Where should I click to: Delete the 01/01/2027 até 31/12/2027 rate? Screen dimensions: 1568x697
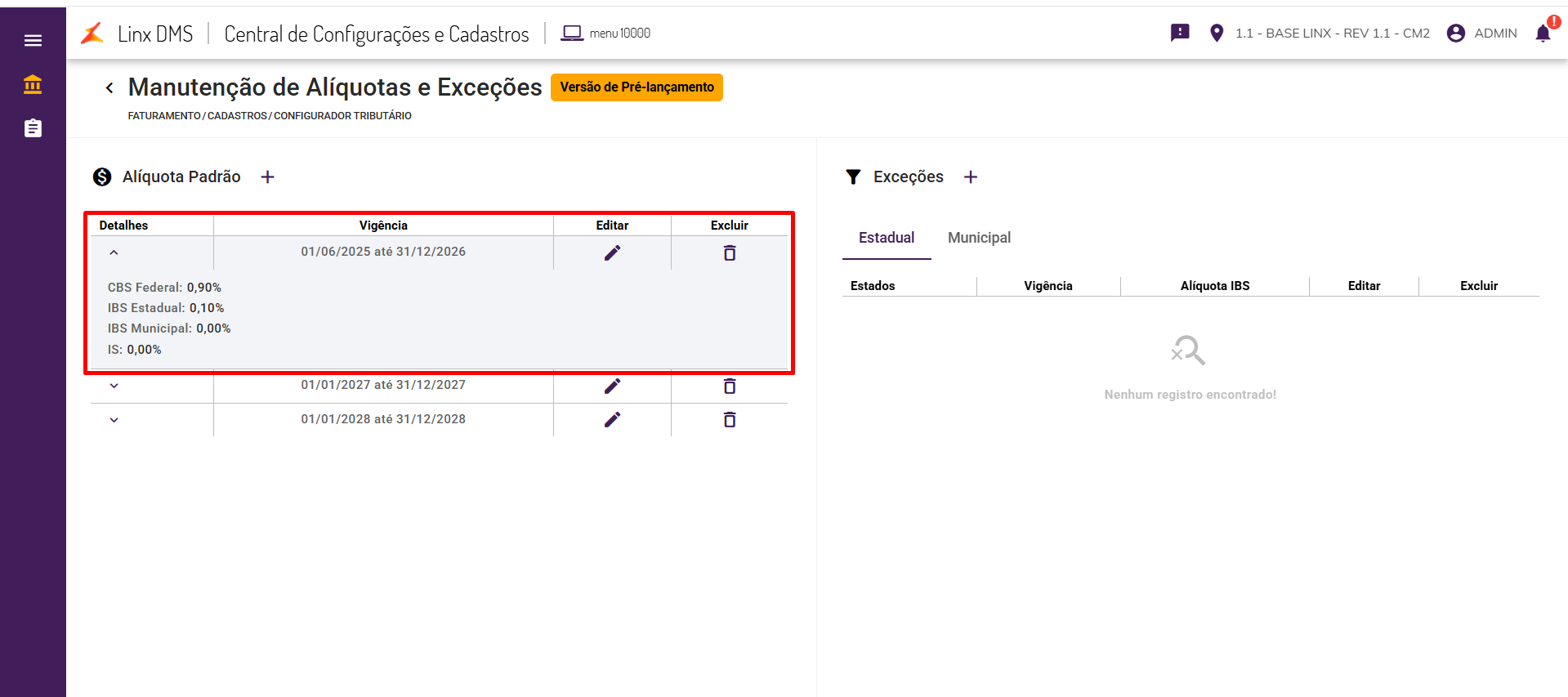pos(730,386)
